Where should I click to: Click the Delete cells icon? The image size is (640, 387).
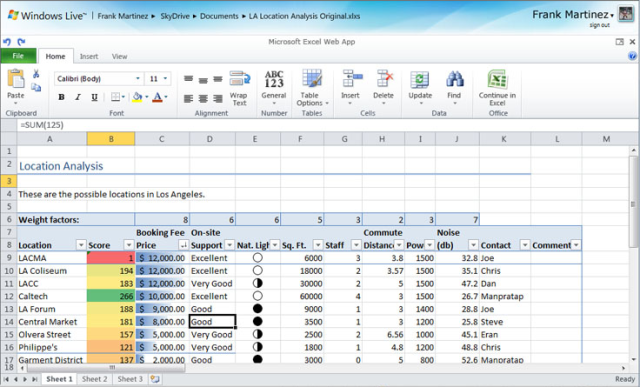[384, 78]
